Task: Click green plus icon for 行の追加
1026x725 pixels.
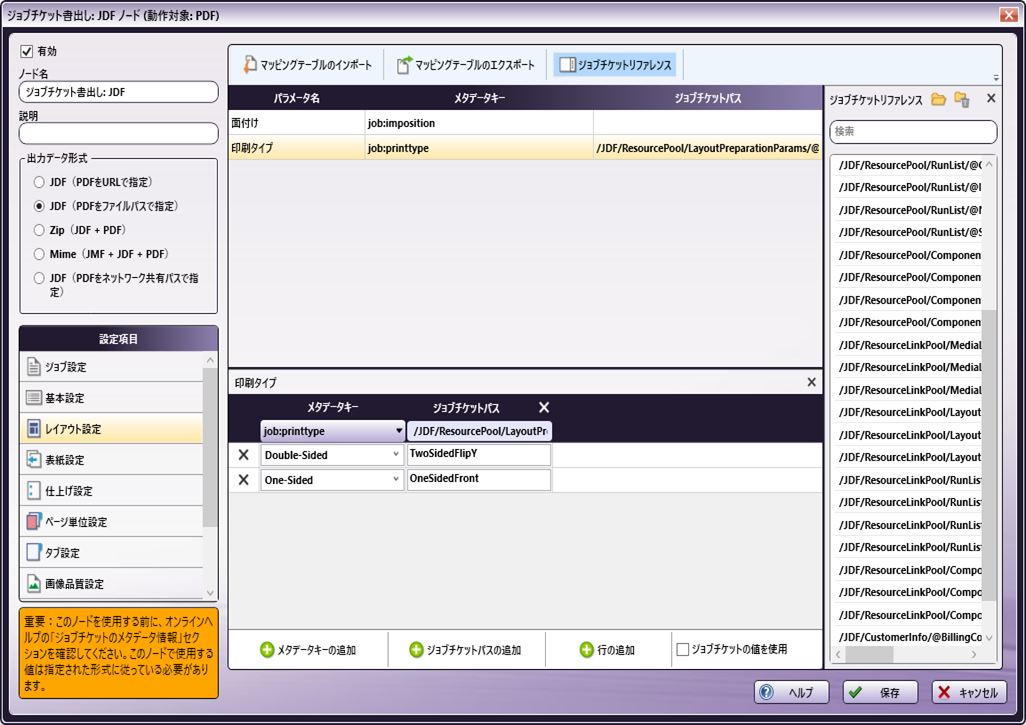Action: (587, 650)
